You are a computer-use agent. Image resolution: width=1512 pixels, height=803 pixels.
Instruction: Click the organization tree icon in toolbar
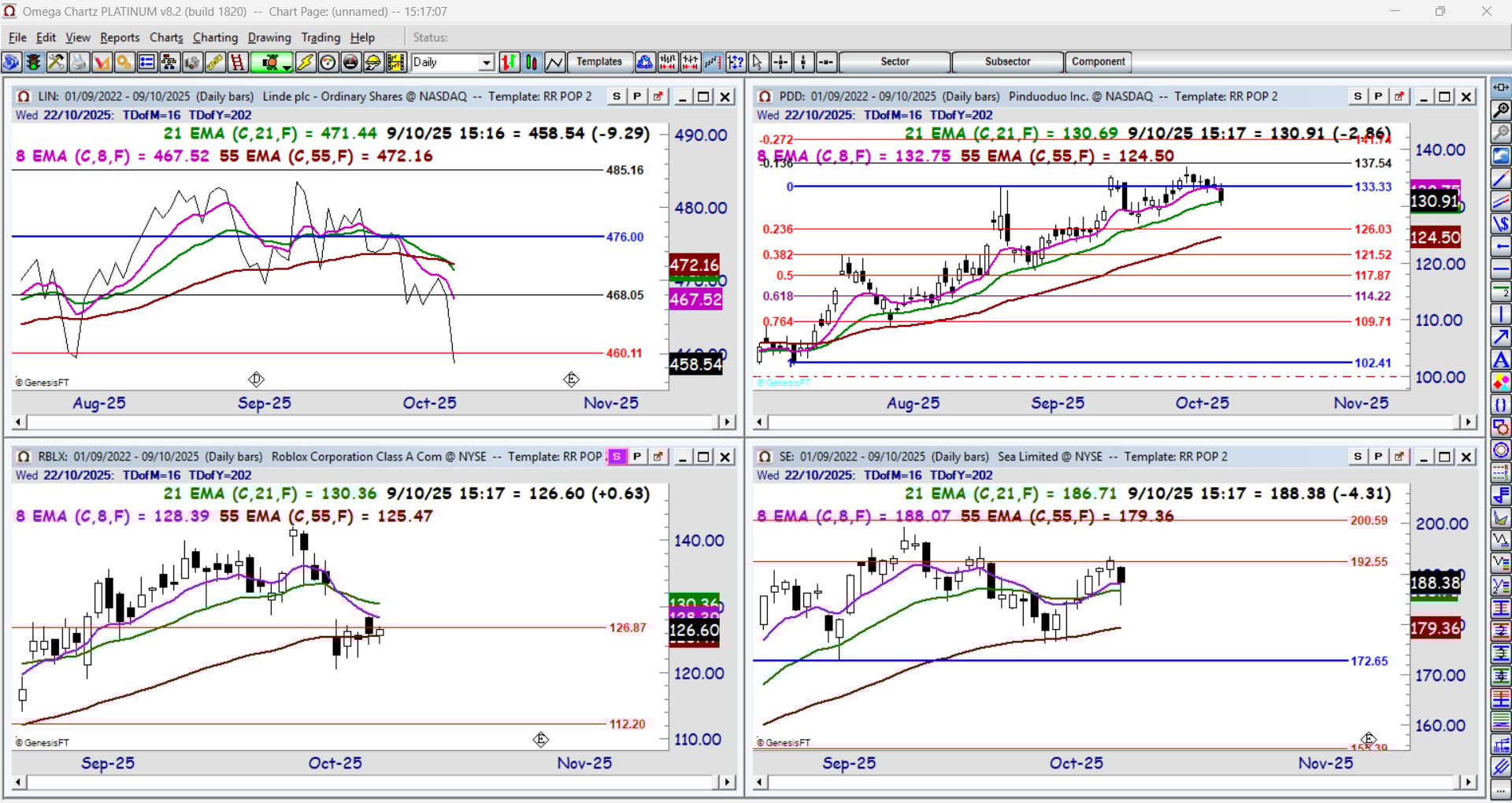(169, 62)
